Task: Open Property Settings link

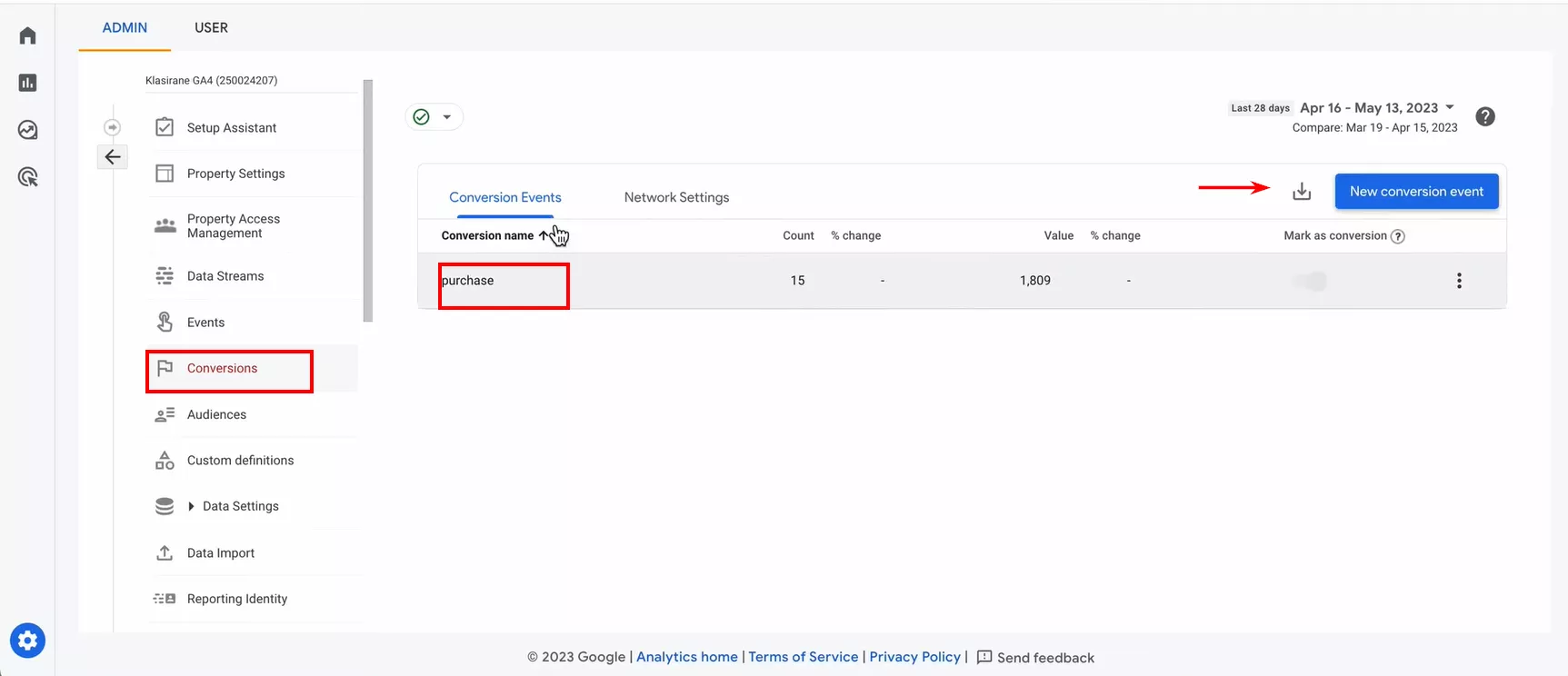Action: 236,174
